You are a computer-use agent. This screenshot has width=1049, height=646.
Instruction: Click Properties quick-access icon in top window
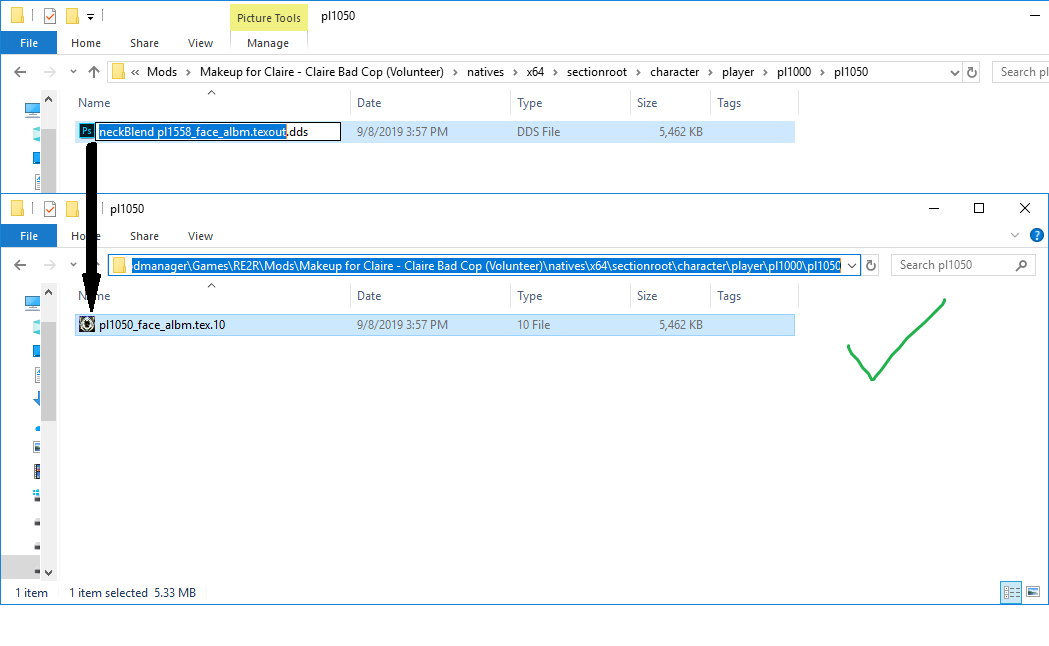(50, 15)
